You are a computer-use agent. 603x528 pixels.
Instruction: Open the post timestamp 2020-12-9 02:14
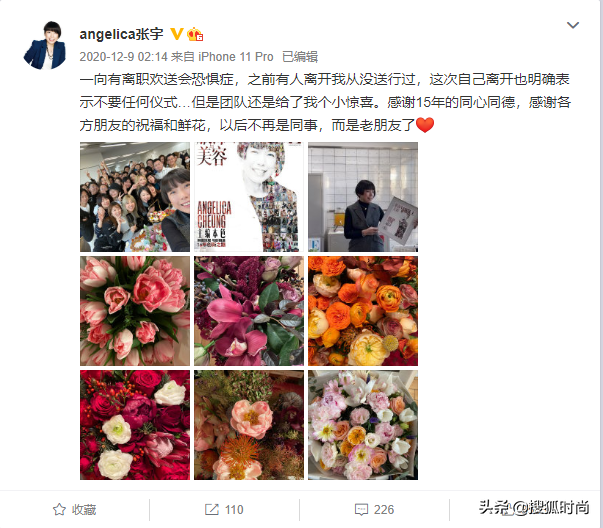[x=123, y=57]
